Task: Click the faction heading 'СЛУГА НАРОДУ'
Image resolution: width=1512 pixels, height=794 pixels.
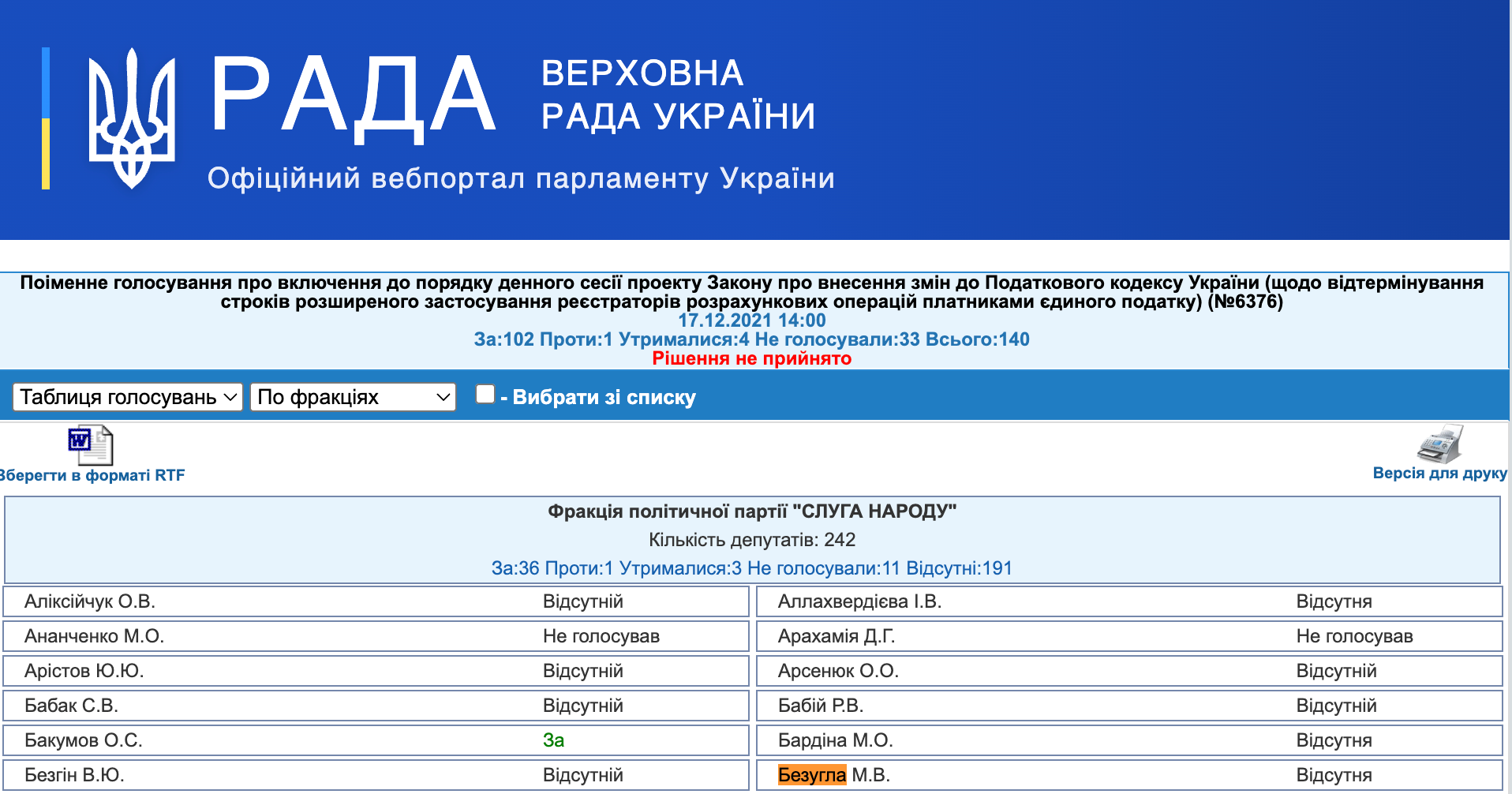Action: coord(752,511)
